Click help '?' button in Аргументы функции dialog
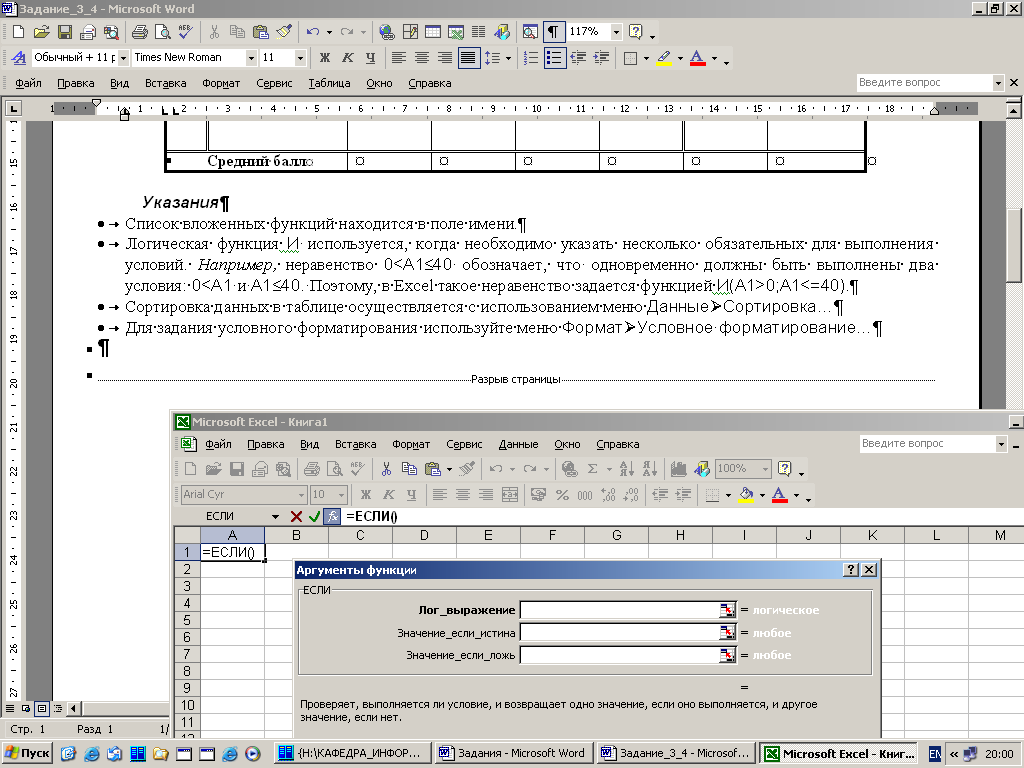The height and width of the screenshot is (768, 1024). 850,569
